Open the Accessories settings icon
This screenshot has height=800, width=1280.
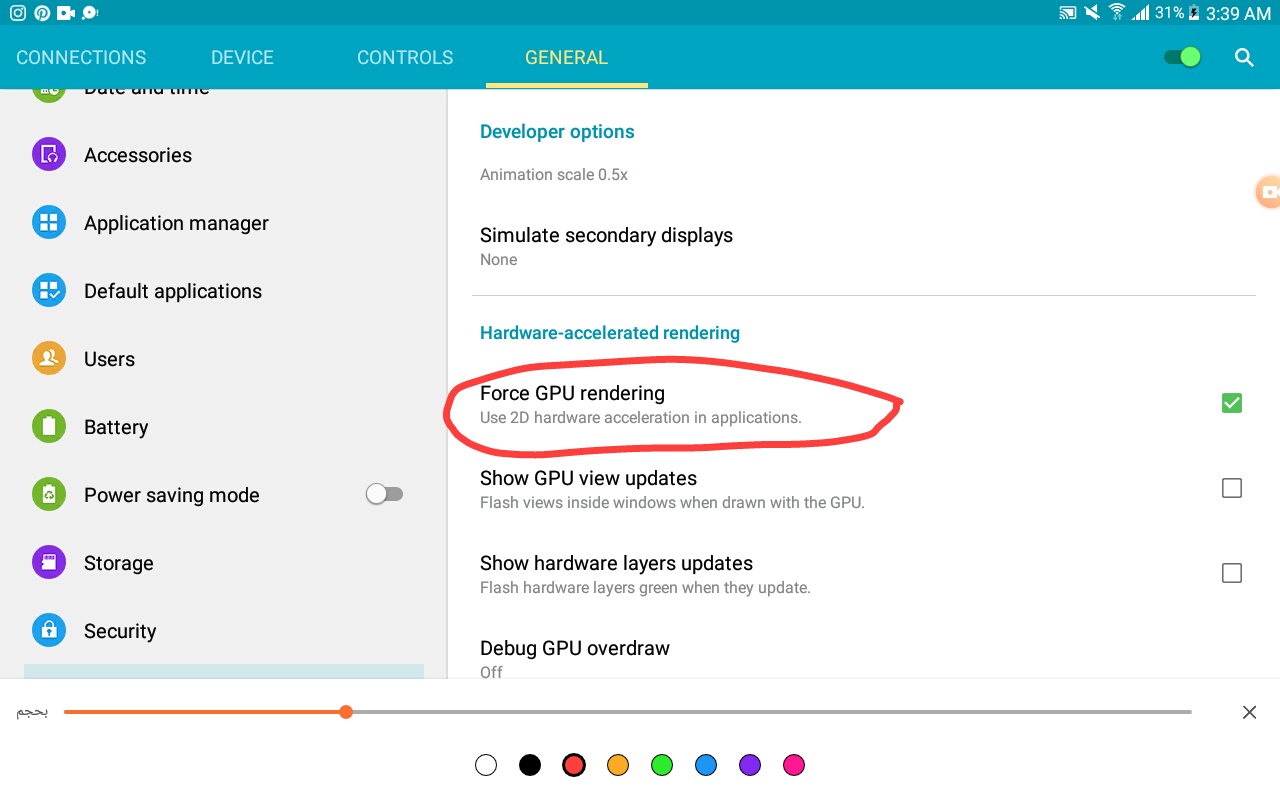coord(49,155)
